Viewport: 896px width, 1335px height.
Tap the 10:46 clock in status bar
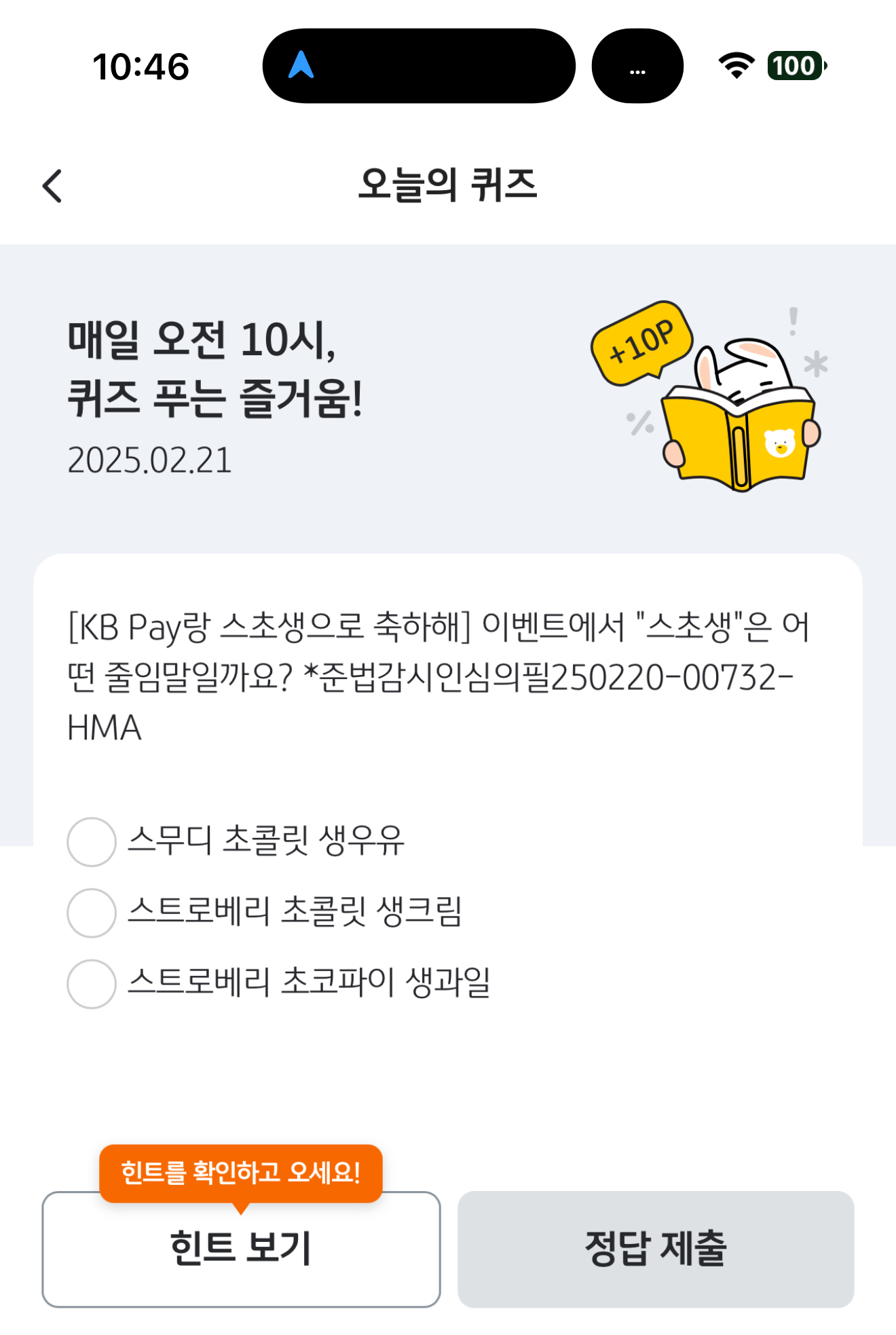click(141, 67)
